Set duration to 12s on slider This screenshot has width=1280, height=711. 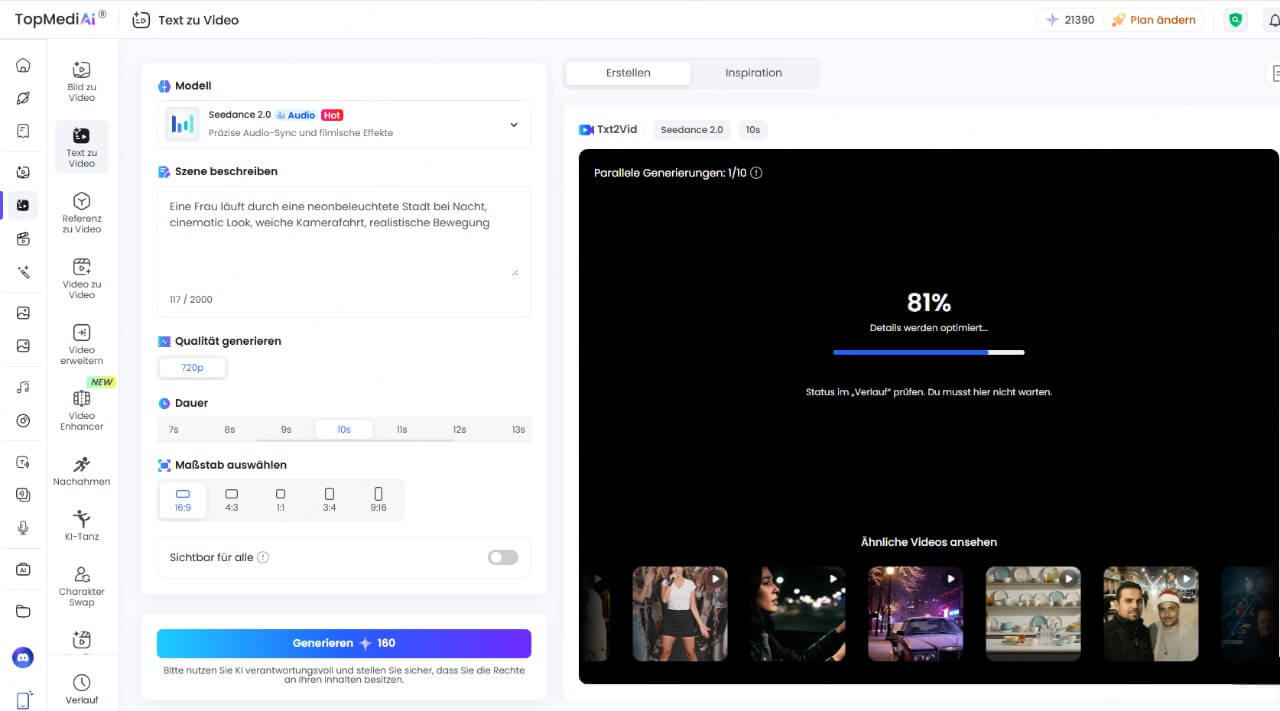tap(459, 429)
